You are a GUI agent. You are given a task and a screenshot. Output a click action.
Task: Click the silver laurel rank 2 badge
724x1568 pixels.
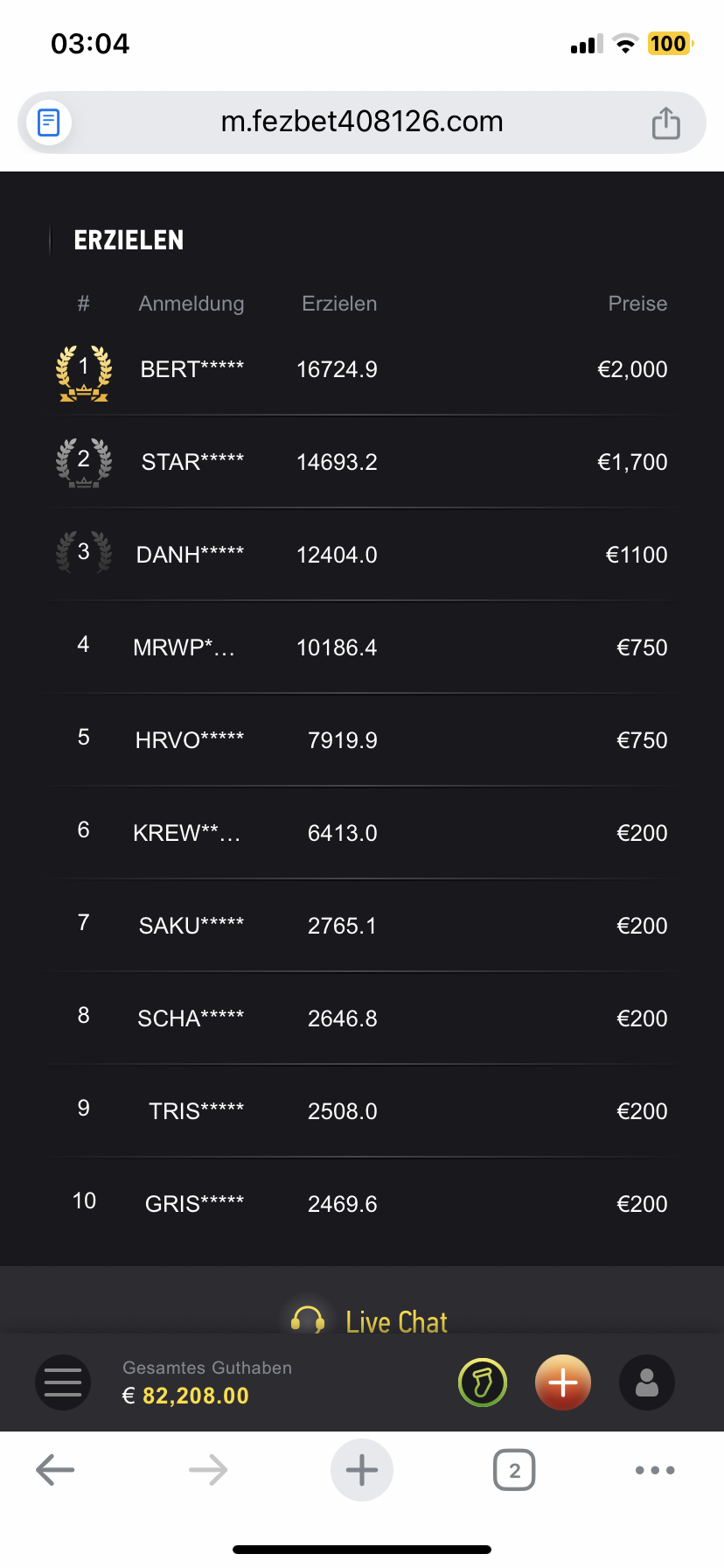point(84,462)
